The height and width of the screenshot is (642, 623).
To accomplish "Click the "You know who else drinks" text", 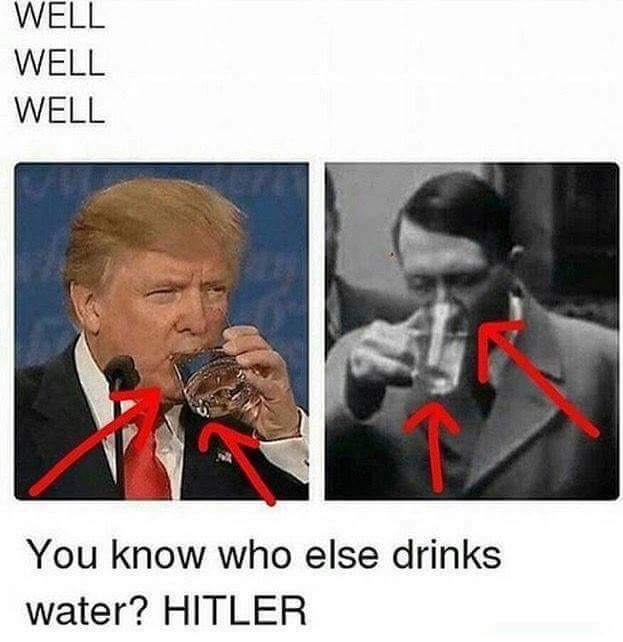I will click(265, 555).
